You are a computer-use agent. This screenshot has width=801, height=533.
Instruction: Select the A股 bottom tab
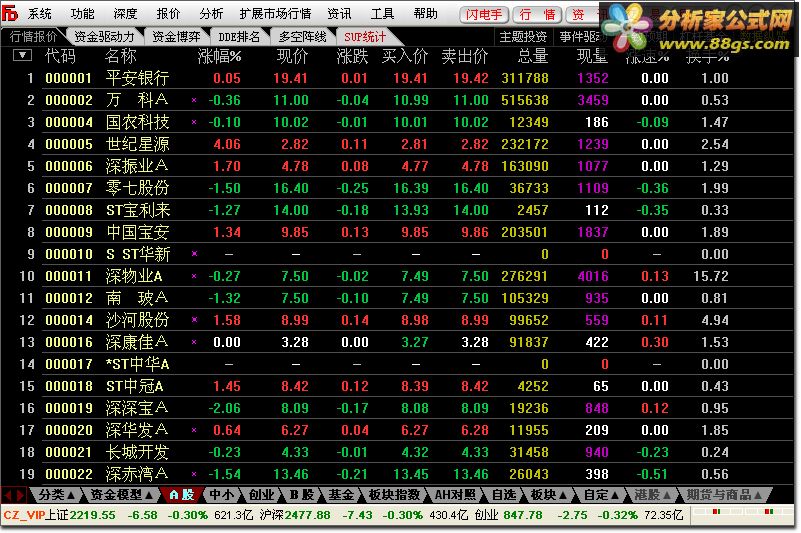pyautogui.click(x=182, y=495)
